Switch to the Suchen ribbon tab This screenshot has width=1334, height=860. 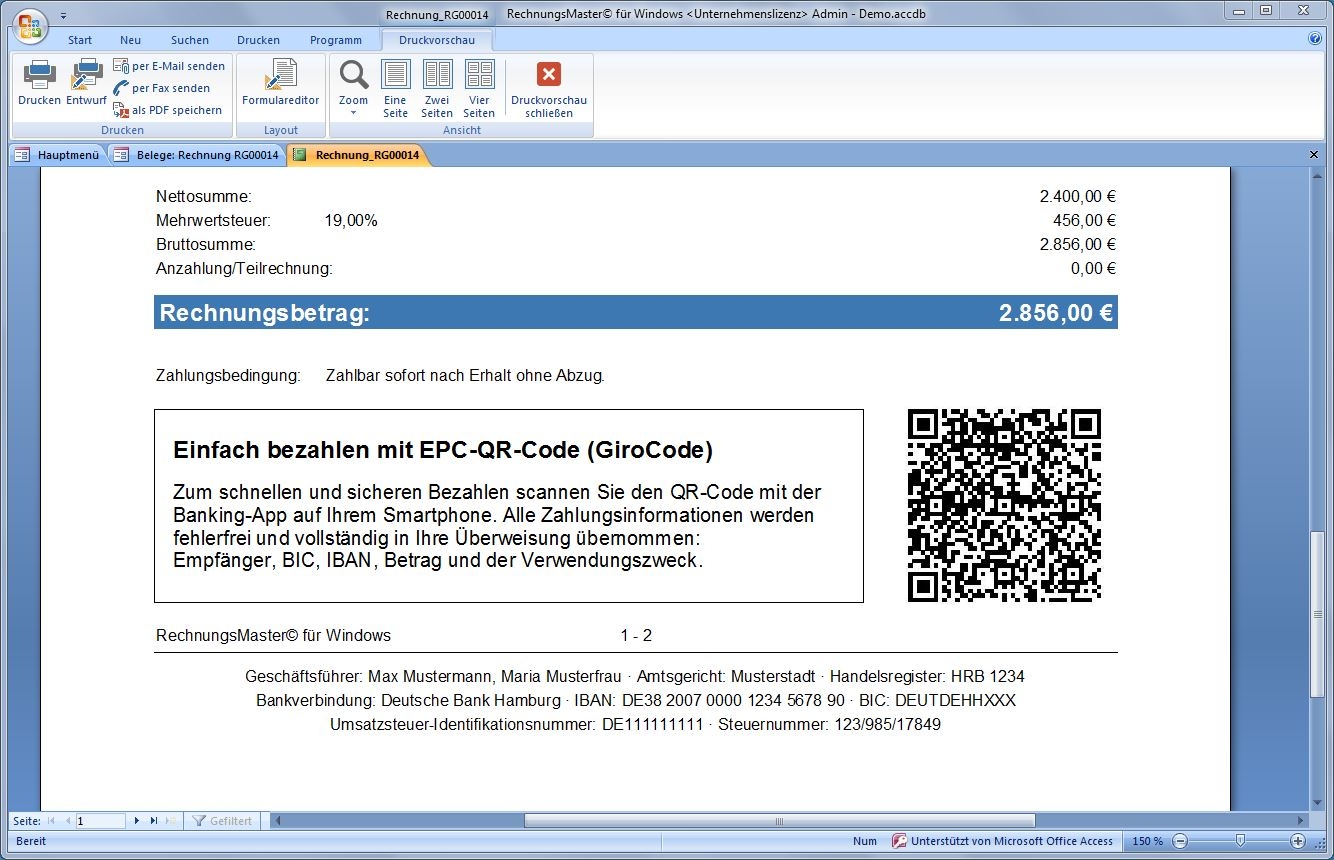coord(190,40)
